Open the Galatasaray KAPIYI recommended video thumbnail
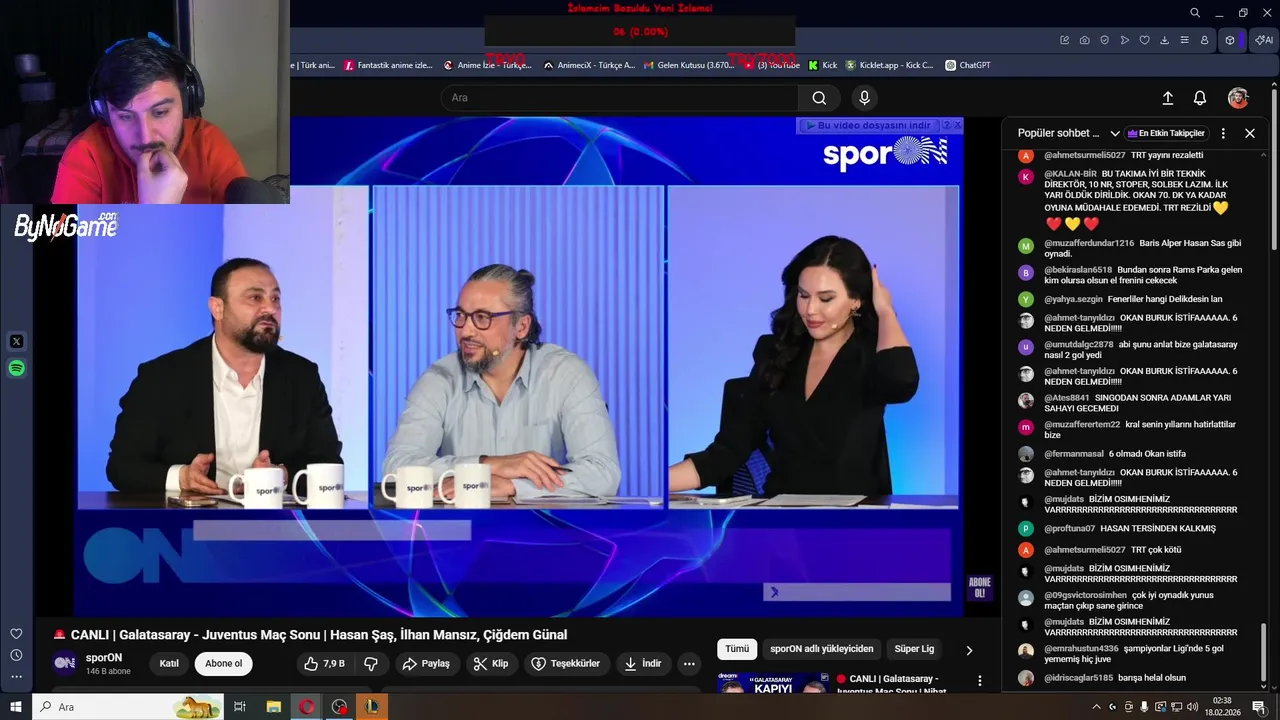The width and height of the screenshot is (1280, 720). click(x=773, y=683)
